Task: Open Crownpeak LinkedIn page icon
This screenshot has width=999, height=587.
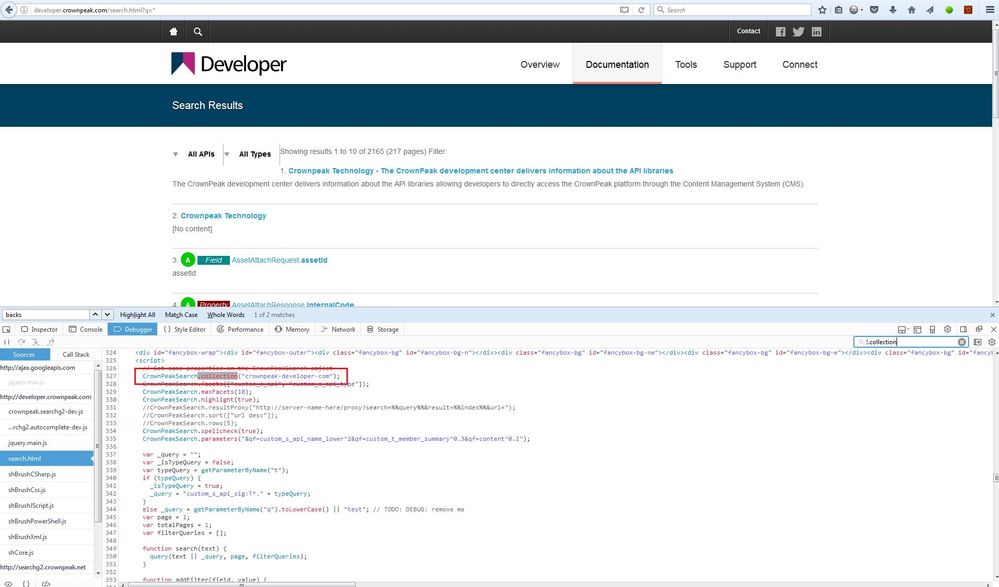Action: pos(817,31)
